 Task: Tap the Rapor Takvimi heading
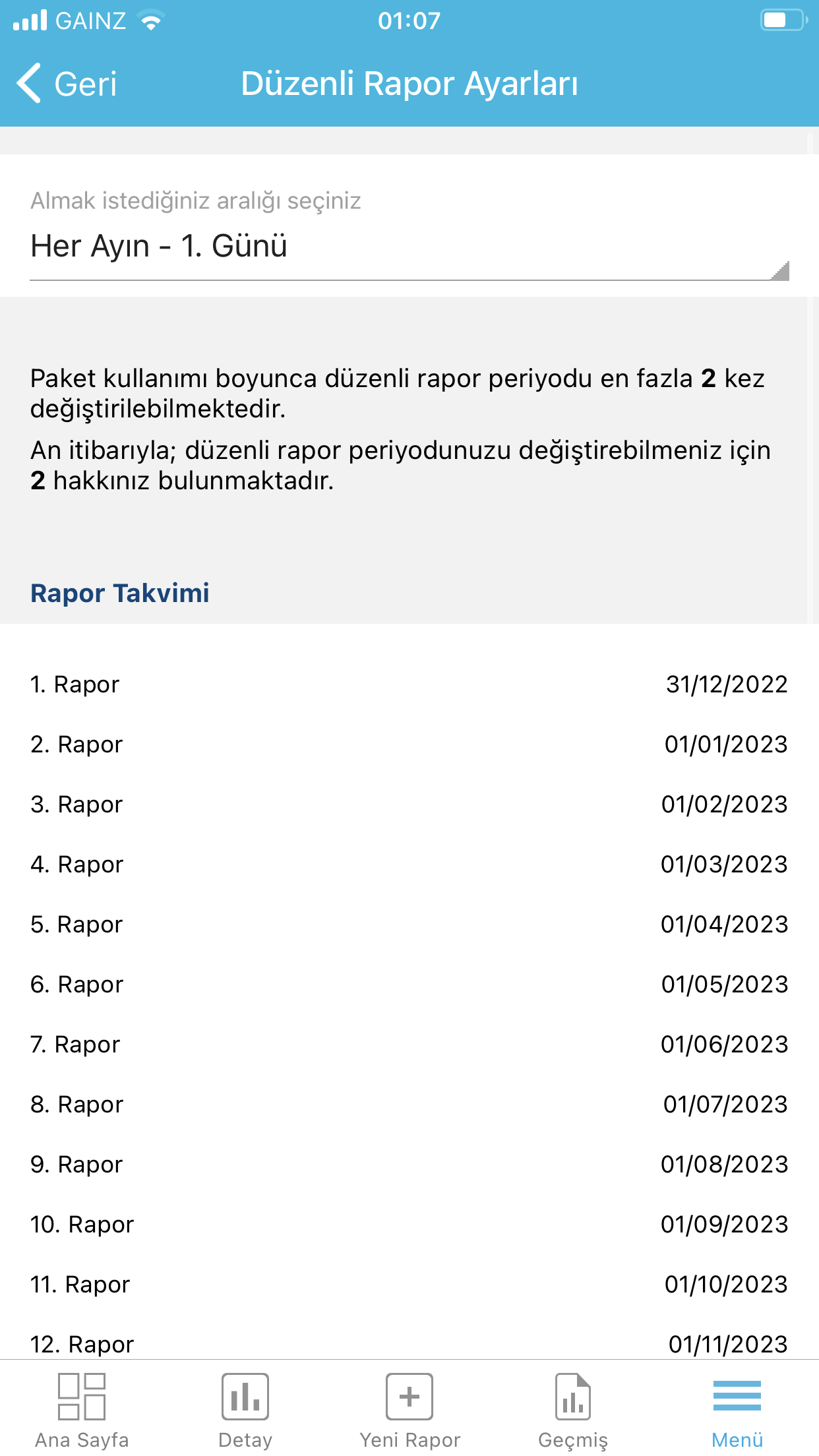coord(120,593)
